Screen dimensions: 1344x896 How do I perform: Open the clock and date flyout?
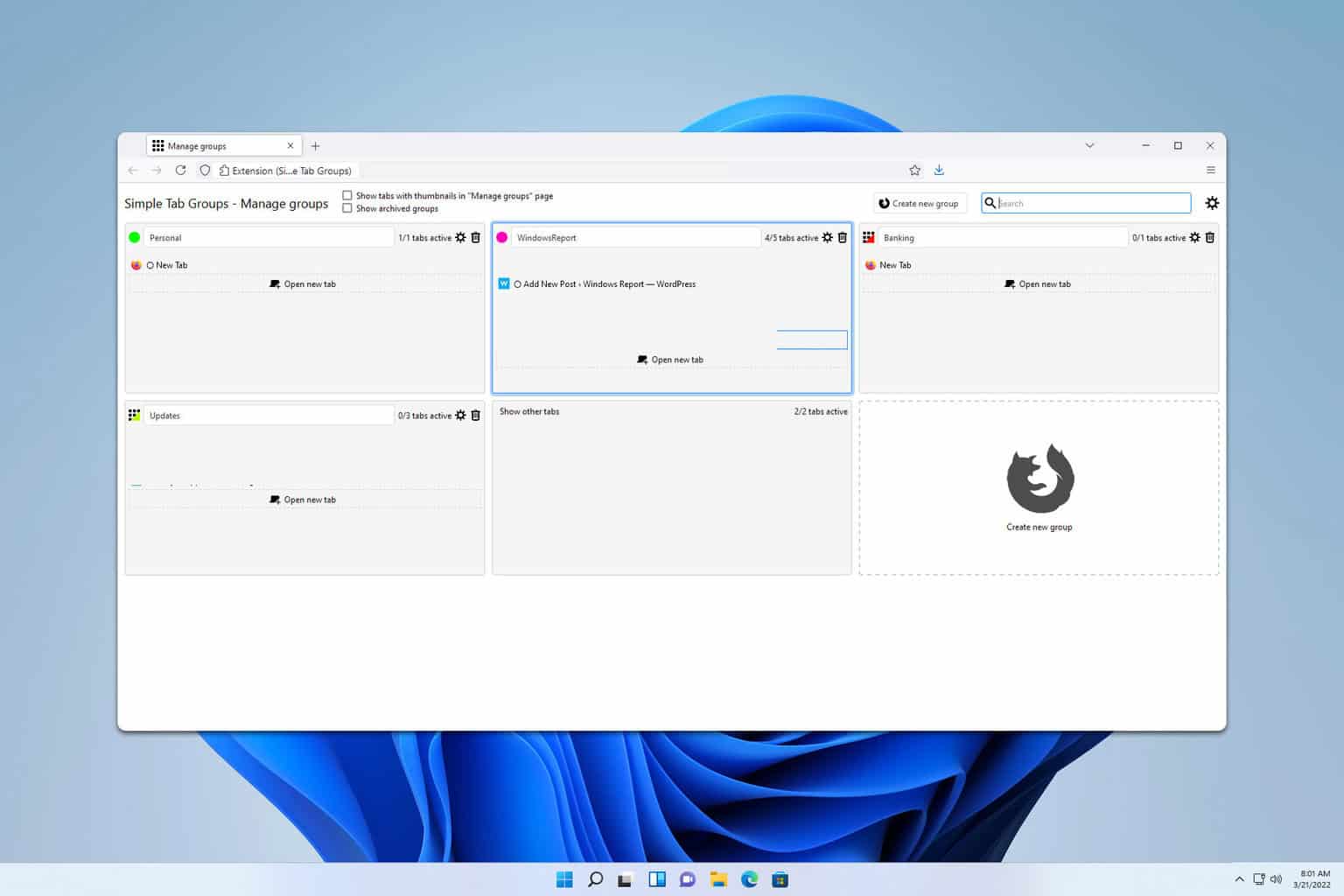(1313, 879)
